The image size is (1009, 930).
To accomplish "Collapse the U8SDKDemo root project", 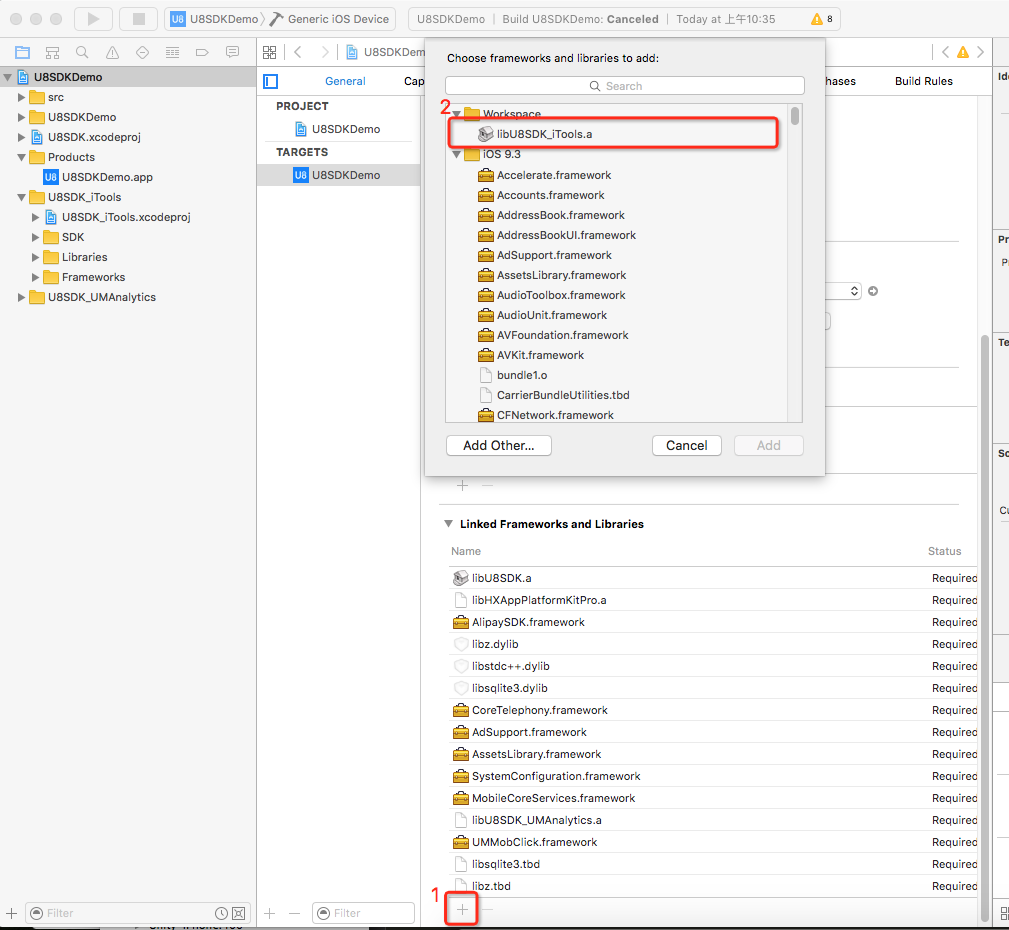I will [x=8, y=77].
